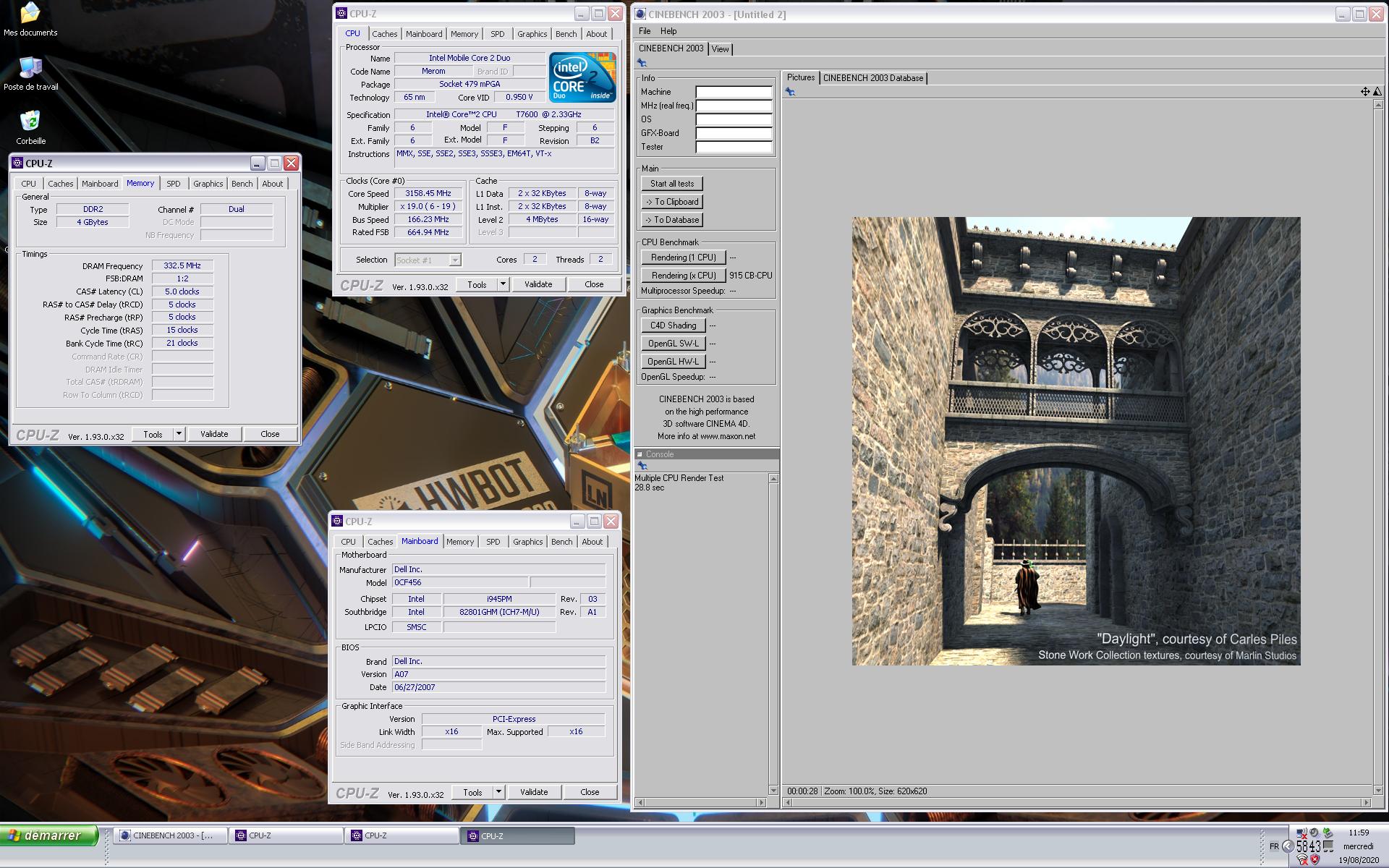Click pin icon under the Pictures tab
This screenshot has height=868, width=1389.
click(790, 92)
